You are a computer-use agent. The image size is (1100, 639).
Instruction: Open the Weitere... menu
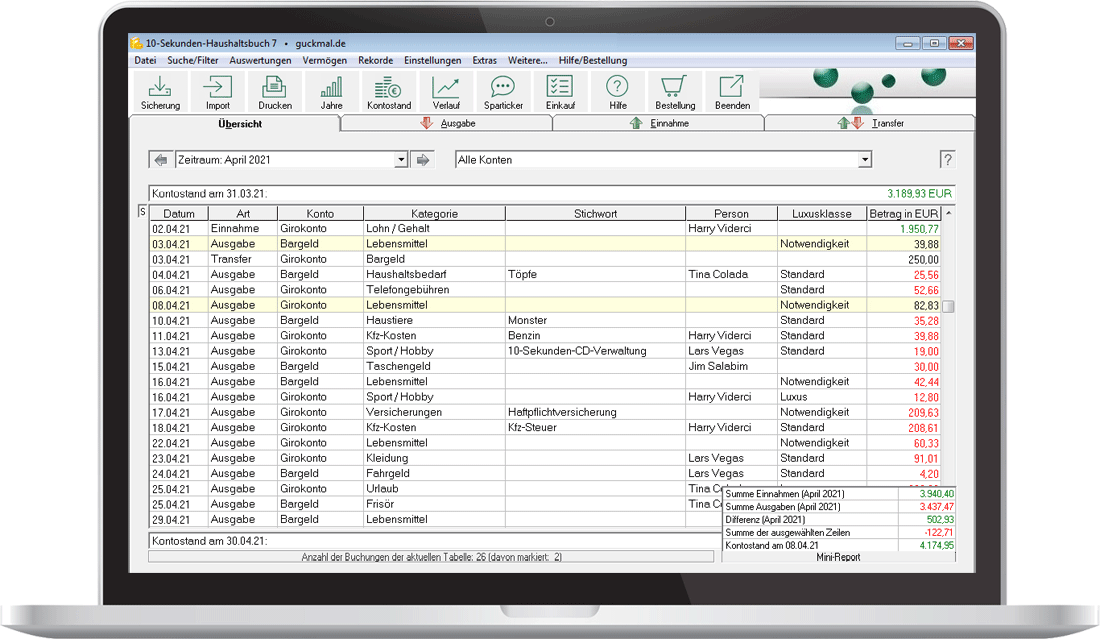tap(528, 60)
